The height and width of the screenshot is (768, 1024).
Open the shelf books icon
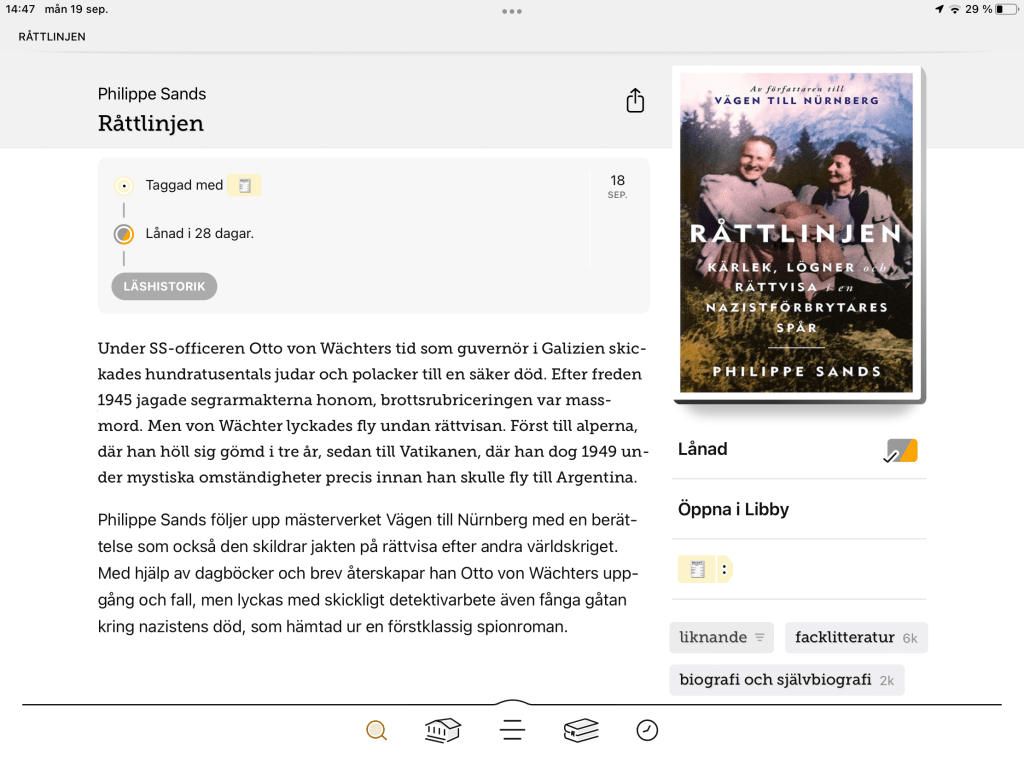[x=581, y=731]
